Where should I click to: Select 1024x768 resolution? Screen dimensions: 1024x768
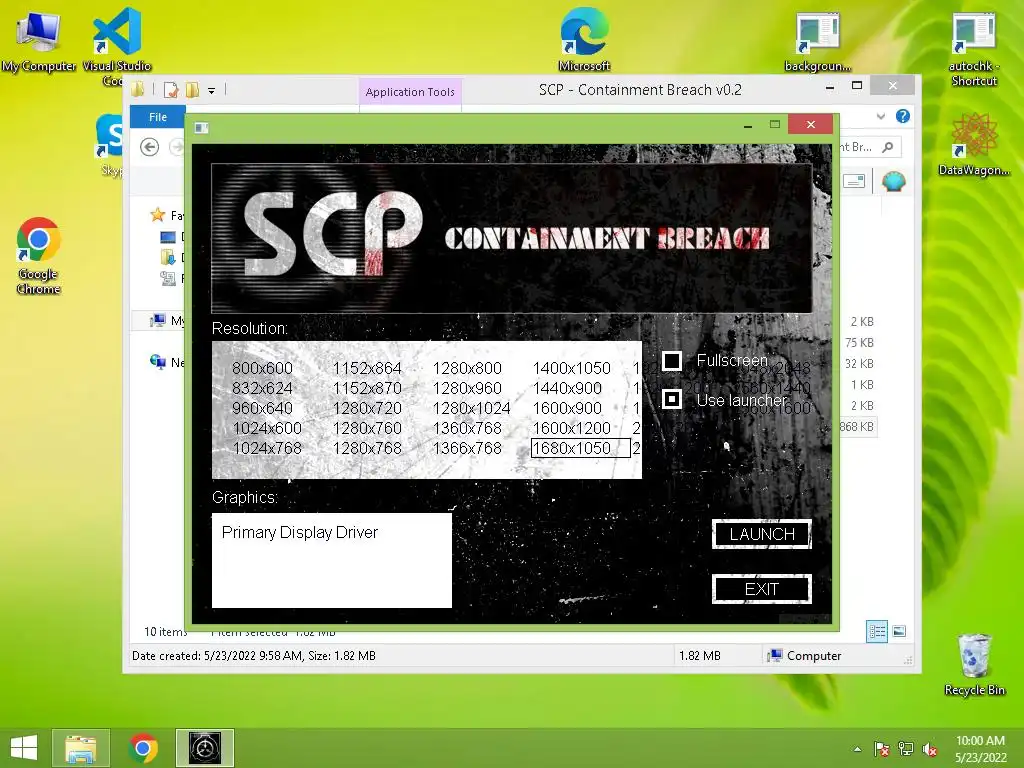(267, 449)
